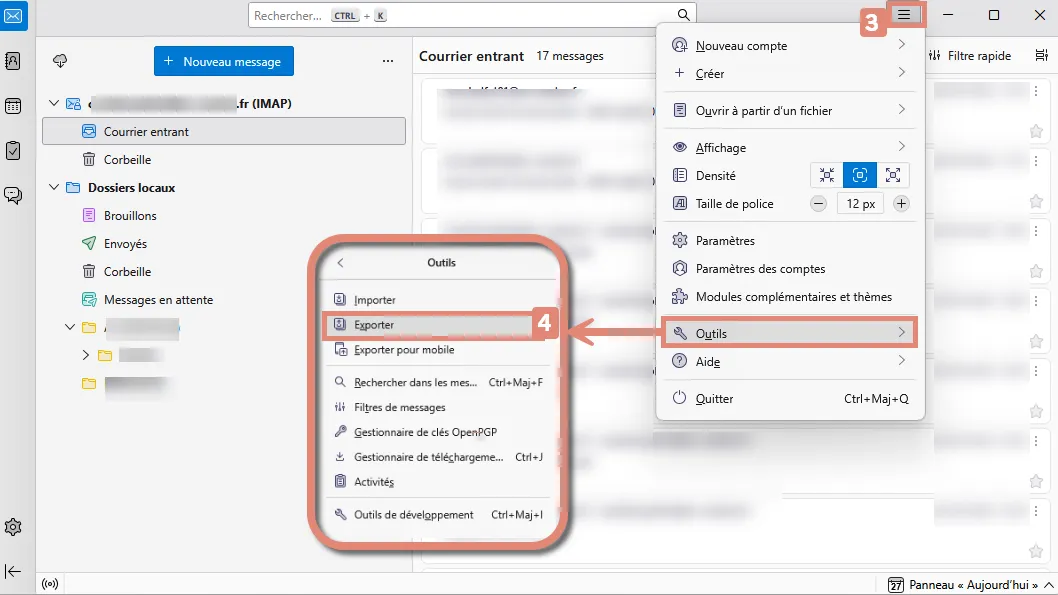Select Corbeille under the IMAP account
Screen dimensions: 1058x595
coord(223,160)
